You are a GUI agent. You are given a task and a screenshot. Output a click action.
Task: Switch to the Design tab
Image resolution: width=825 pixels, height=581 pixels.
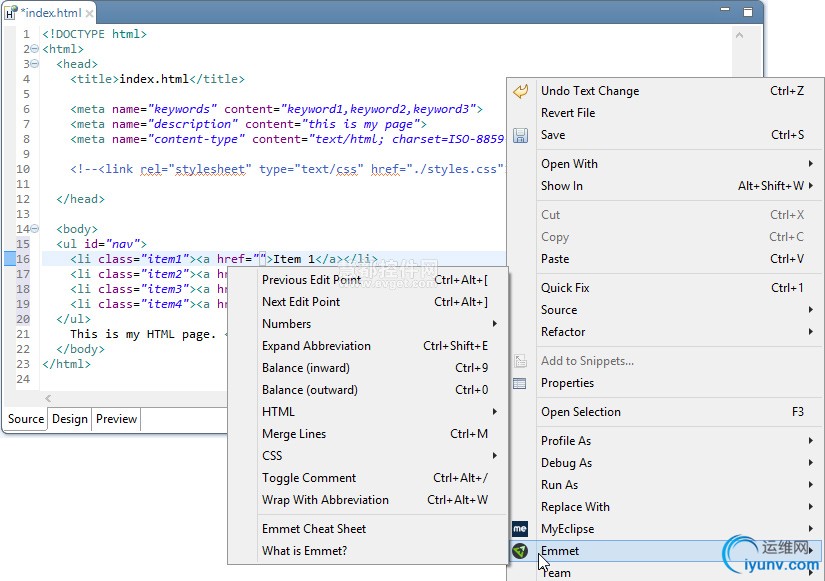[70, 419]
